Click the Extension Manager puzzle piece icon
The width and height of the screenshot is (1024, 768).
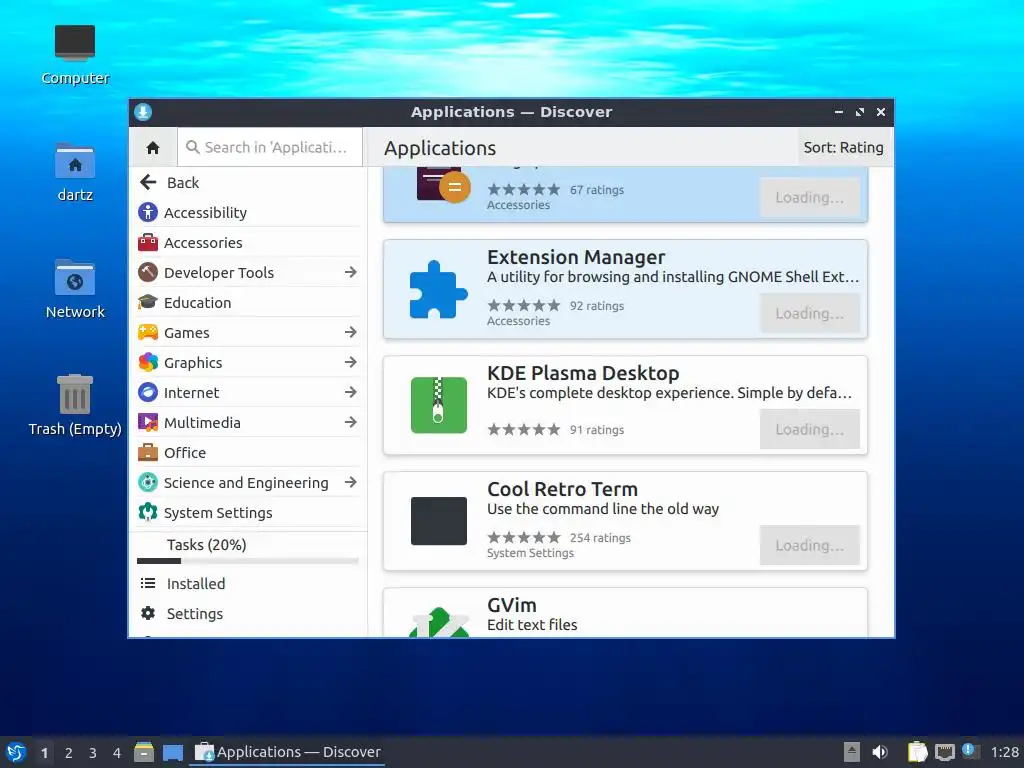coord(438,289)
